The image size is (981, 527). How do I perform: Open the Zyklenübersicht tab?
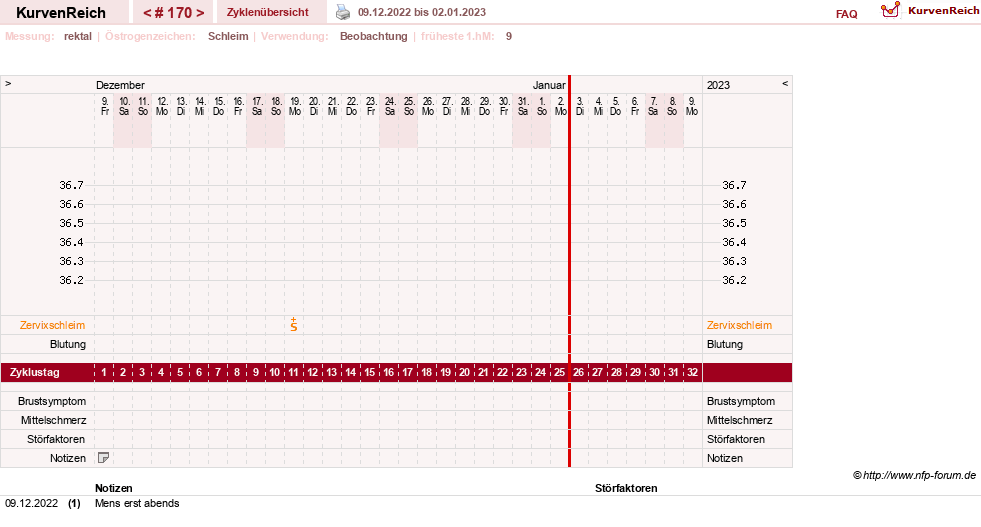[x=268, y=12]
